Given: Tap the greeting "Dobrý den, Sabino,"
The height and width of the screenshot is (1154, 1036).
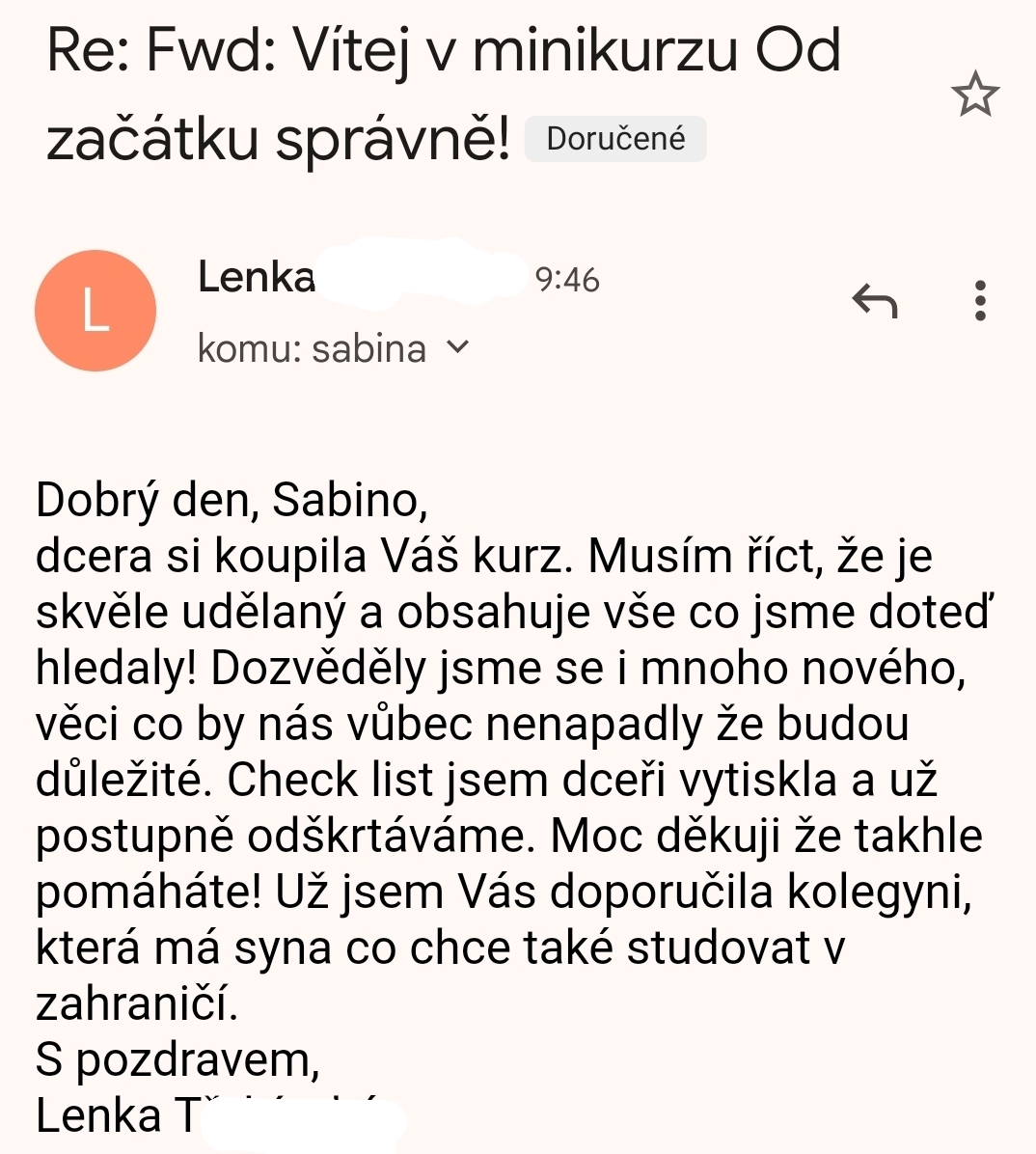Looking at the screenshot, I should pos(232,500).
